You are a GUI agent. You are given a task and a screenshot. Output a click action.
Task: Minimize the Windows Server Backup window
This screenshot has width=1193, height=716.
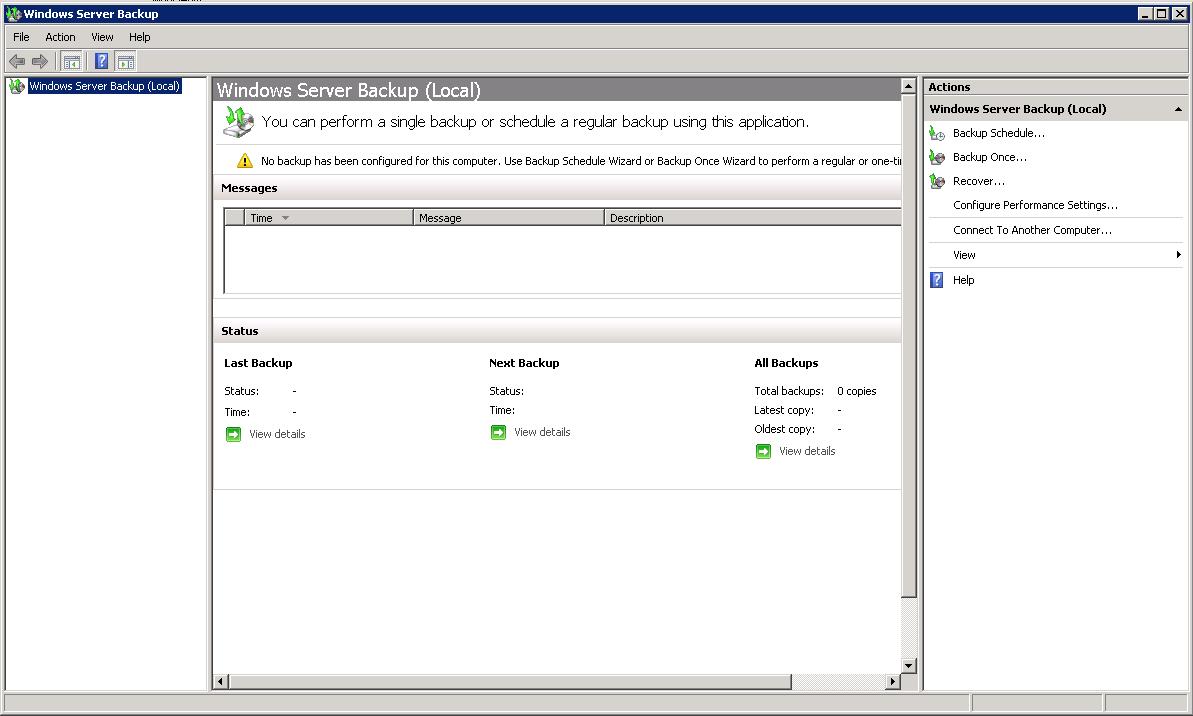1145,14
